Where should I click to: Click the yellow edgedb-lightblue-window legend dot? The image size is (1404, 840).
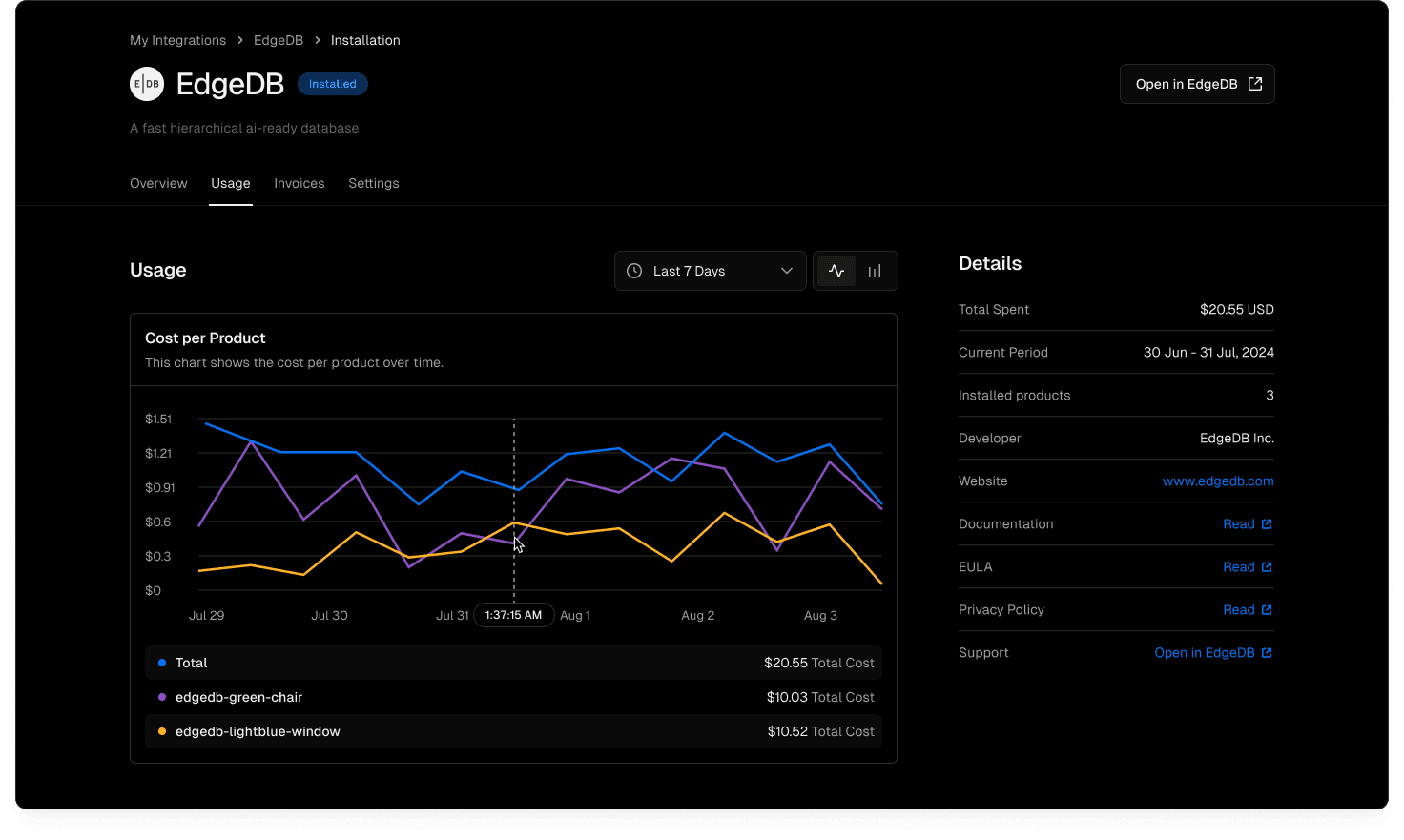tap(162, 731)
